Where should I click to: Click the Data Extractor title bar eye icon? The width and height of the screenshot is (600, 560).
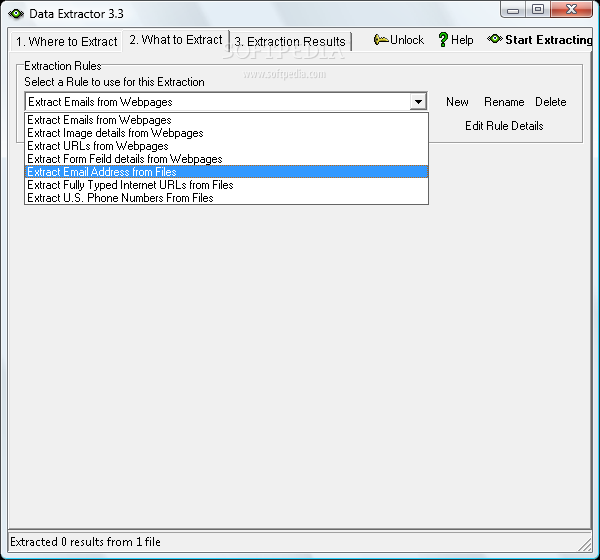pyautogui.click(x=16, y=14)
